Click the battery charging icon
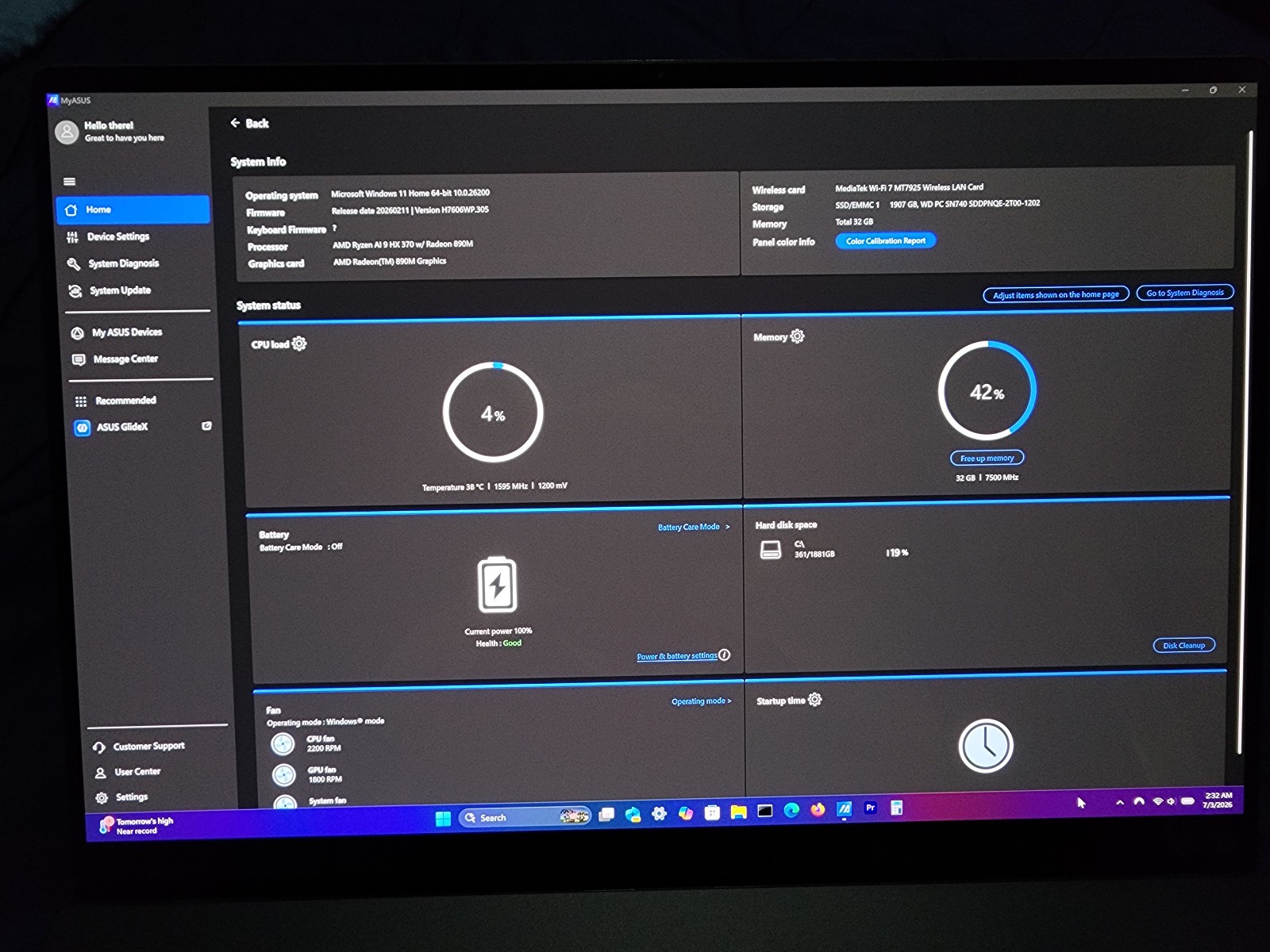This screenshot has height=952, width=1270. pos(498,585)
